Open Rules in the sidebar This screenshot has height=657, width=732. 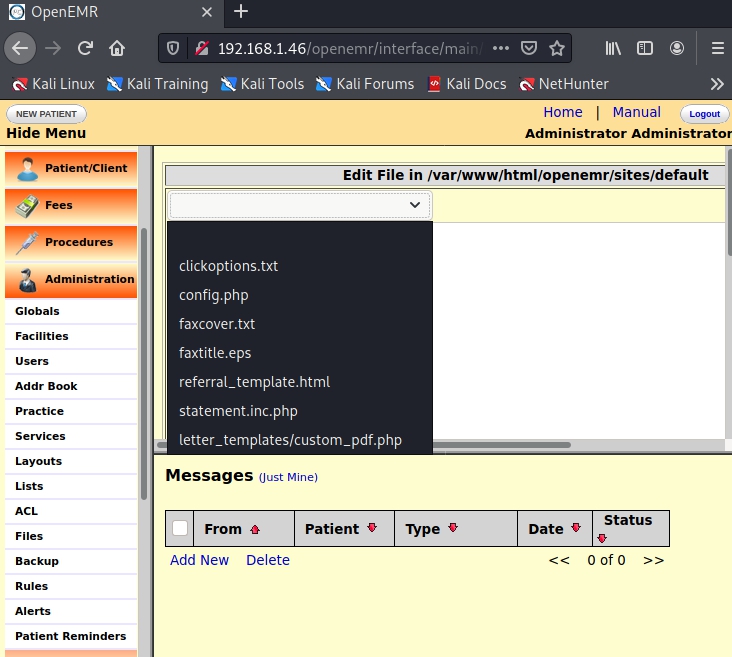tap(31, 586)
